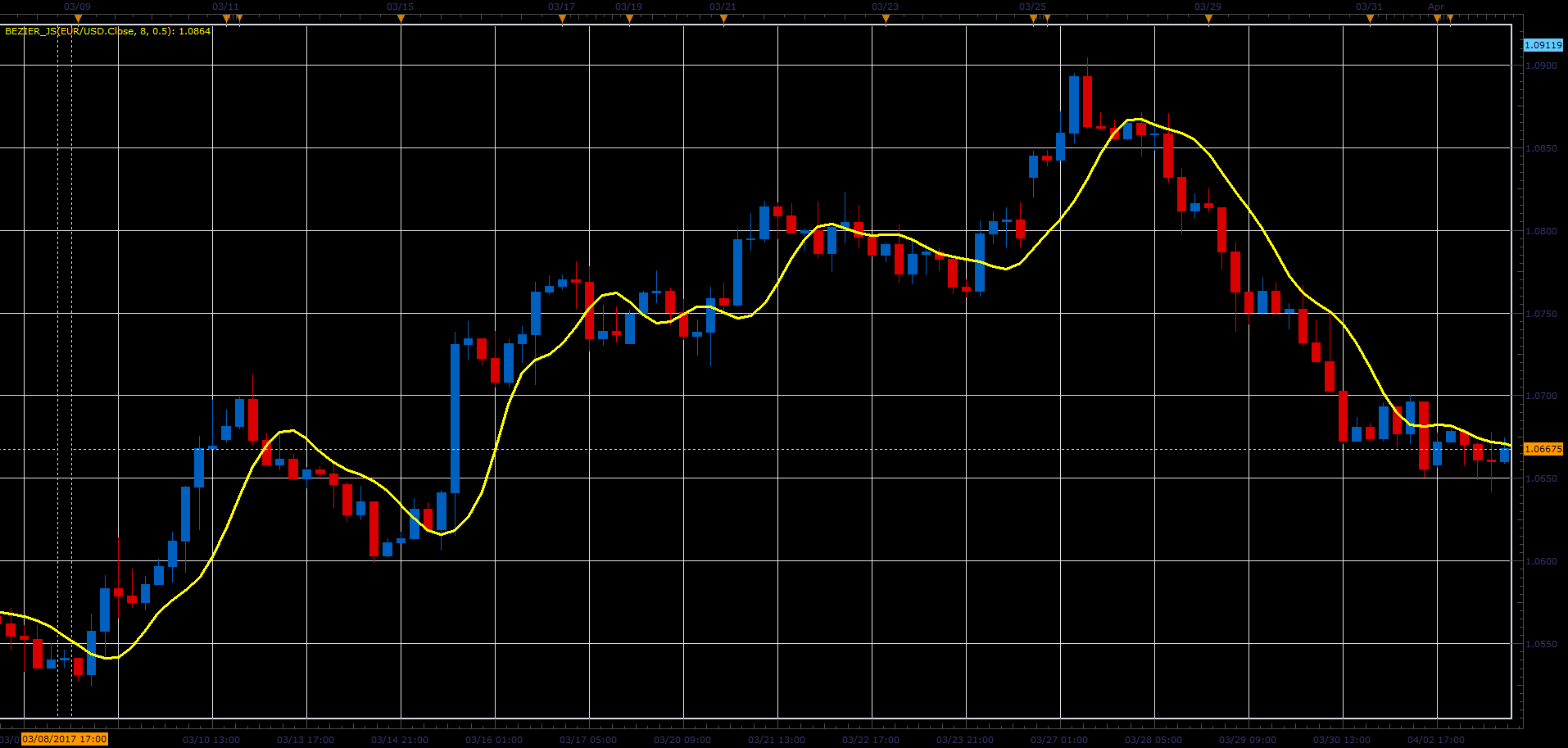Click the orange marker below the 03/19 date

(629, 18)
